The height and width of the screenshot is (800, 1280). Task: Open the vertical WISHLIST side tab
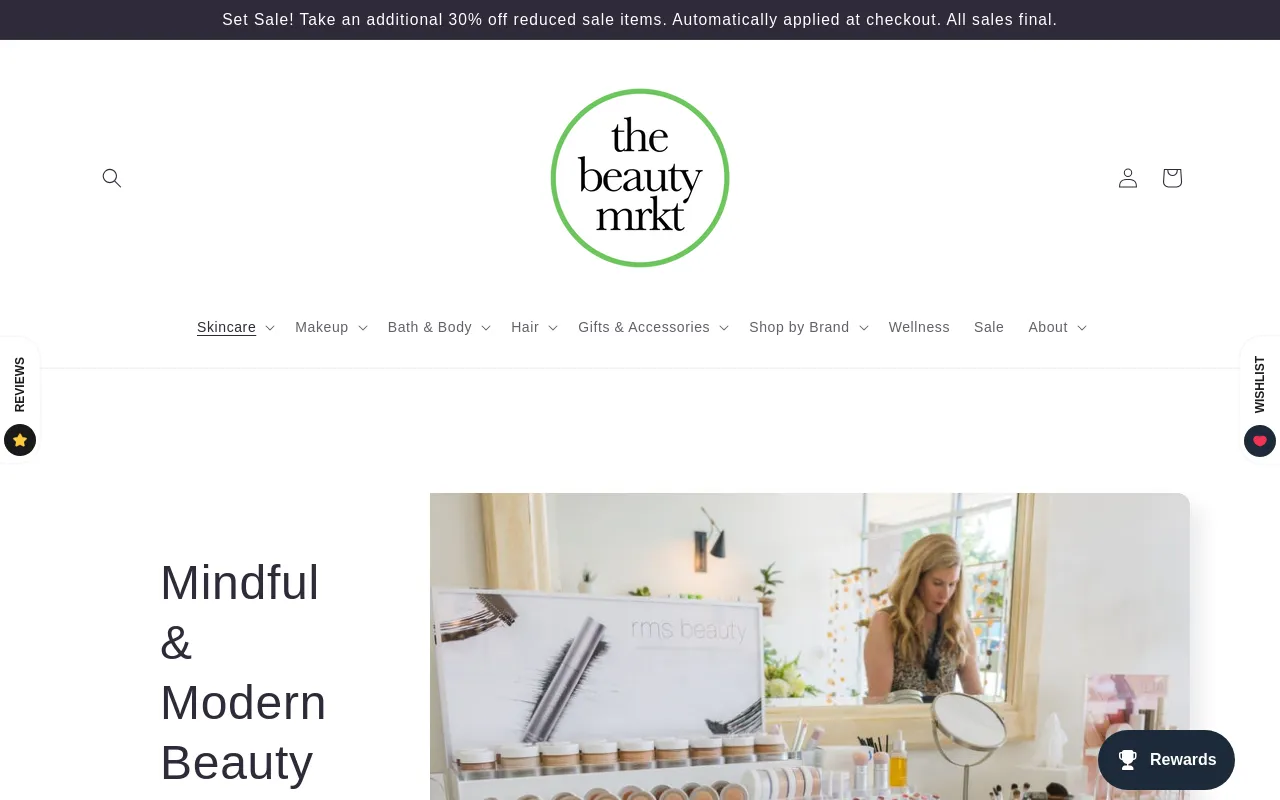(1260, 385)
